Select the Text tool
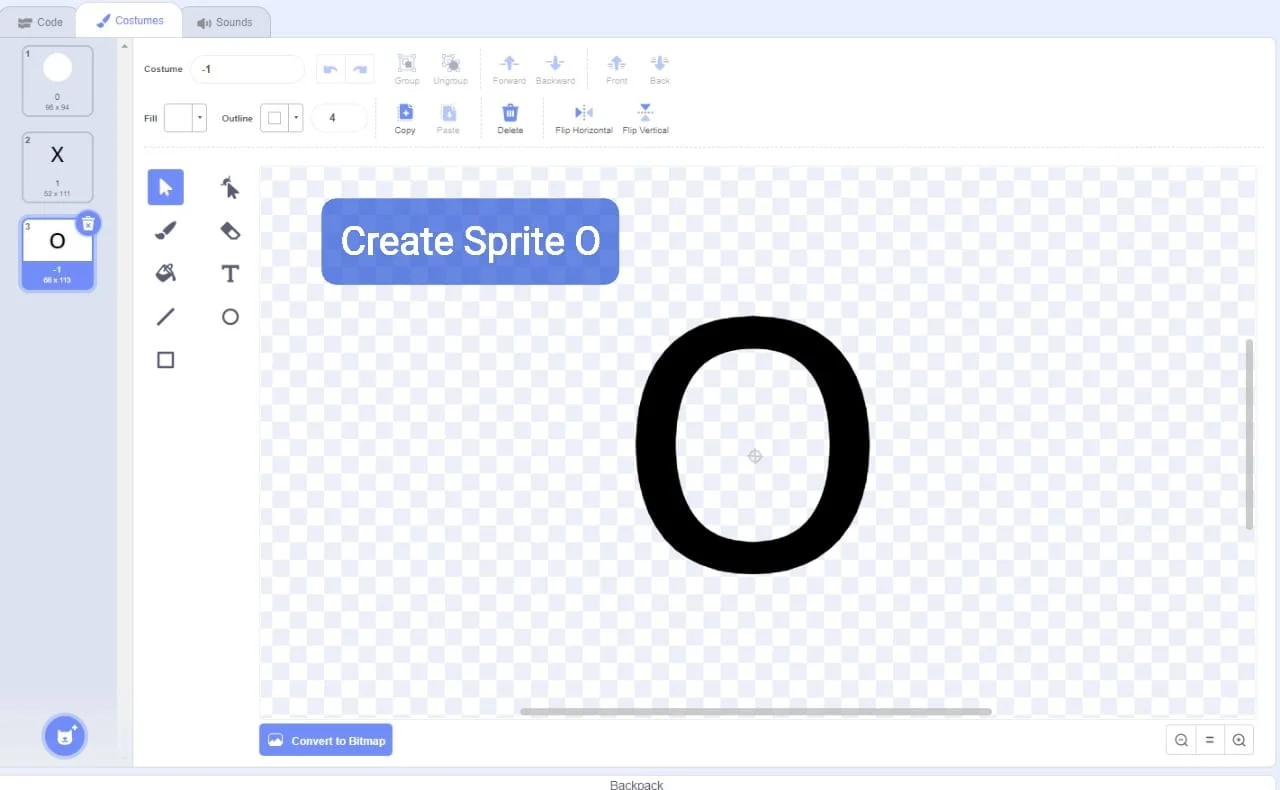1280x790 pixels. point(230,273)
